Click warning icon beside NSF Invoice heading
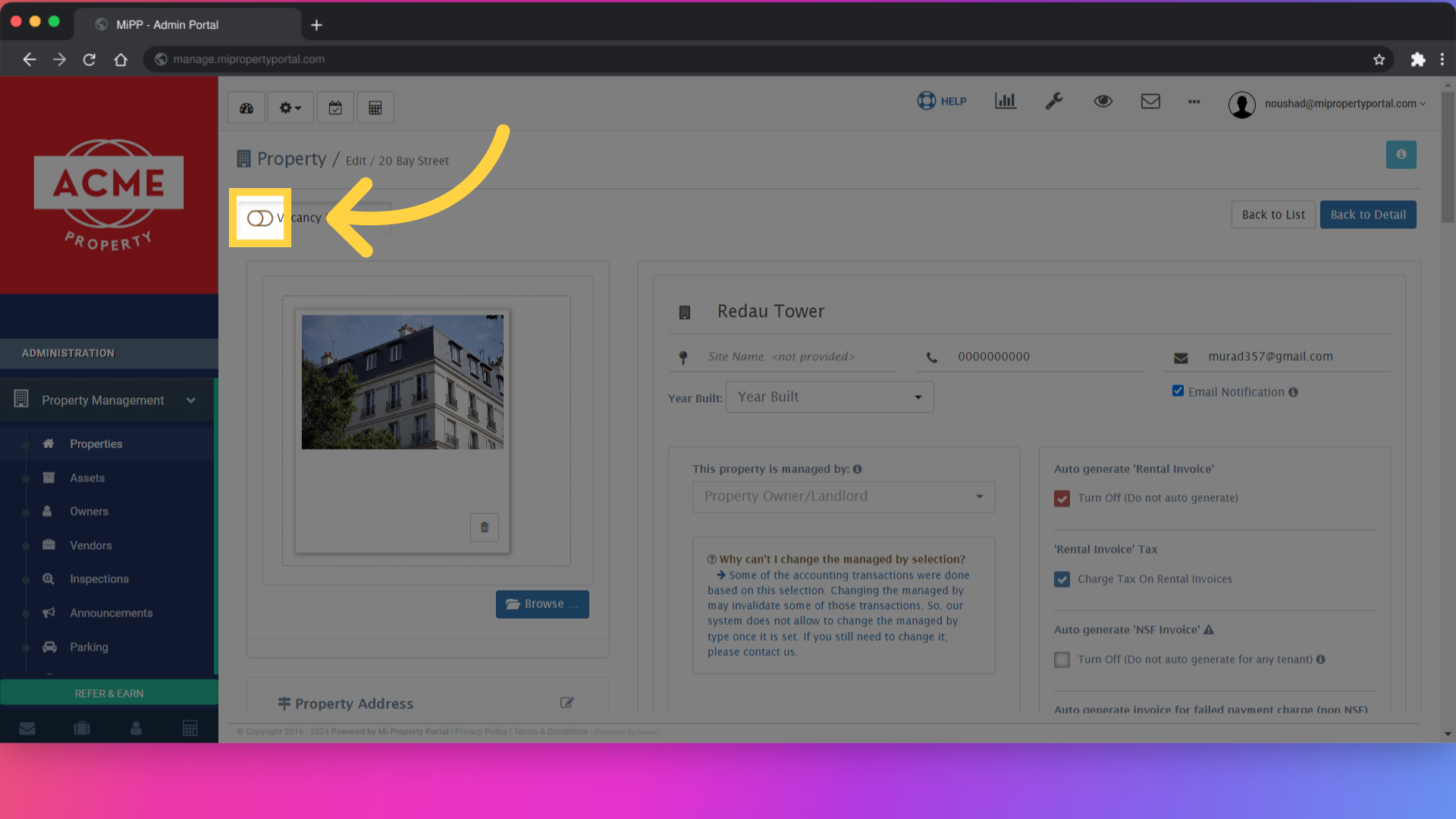 tap(1209, 629)
